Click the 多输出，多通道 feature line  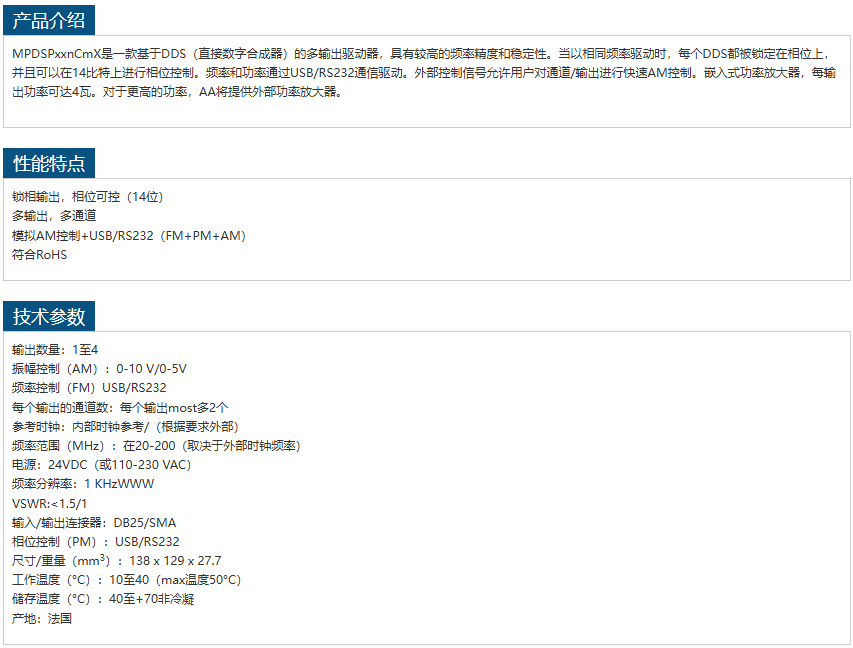point(54,216)
